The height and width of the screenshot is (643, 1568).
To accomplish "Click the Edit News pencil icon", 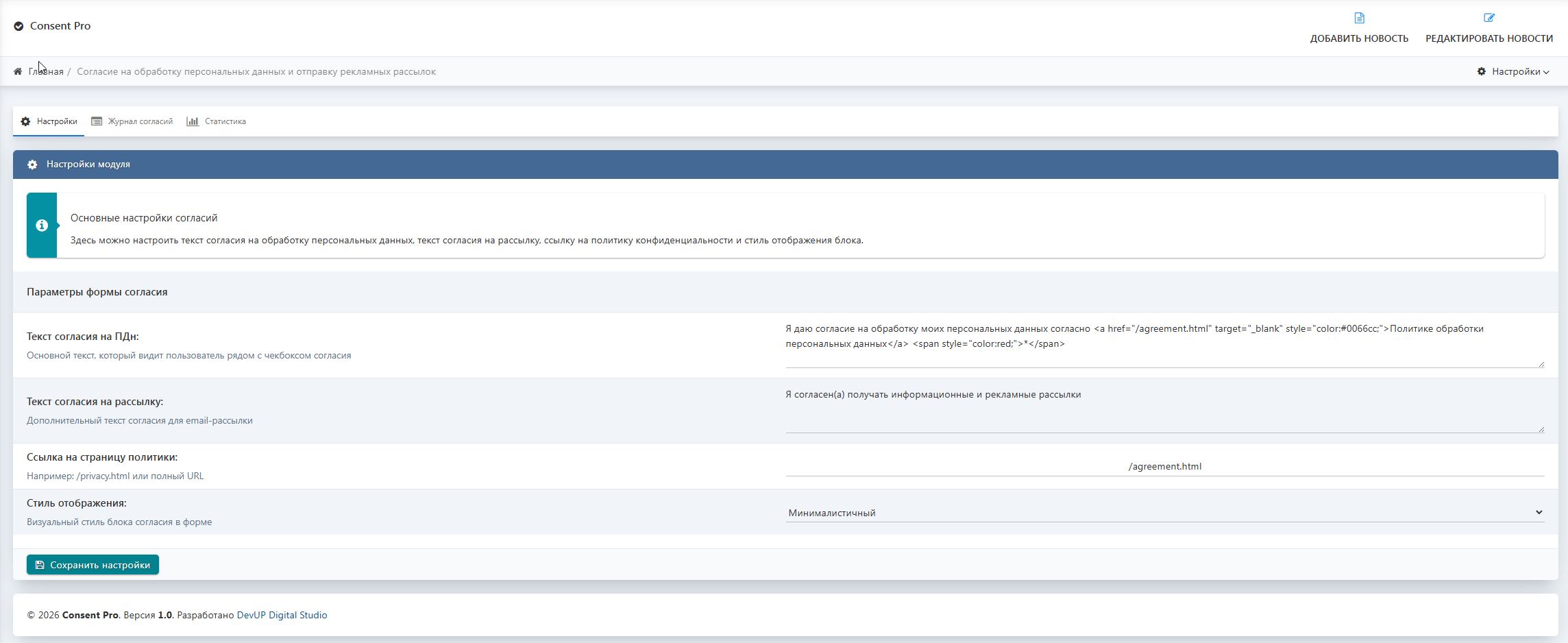I will point(1489,18).
